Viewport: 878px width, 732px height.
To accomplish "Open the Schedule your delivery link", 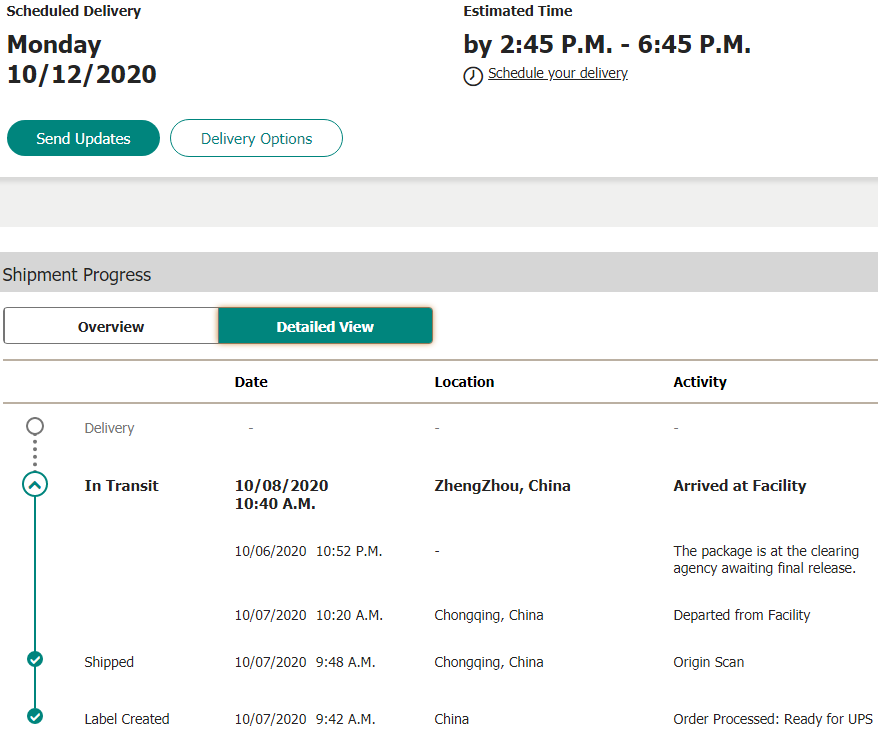I will tap(558, 73).
